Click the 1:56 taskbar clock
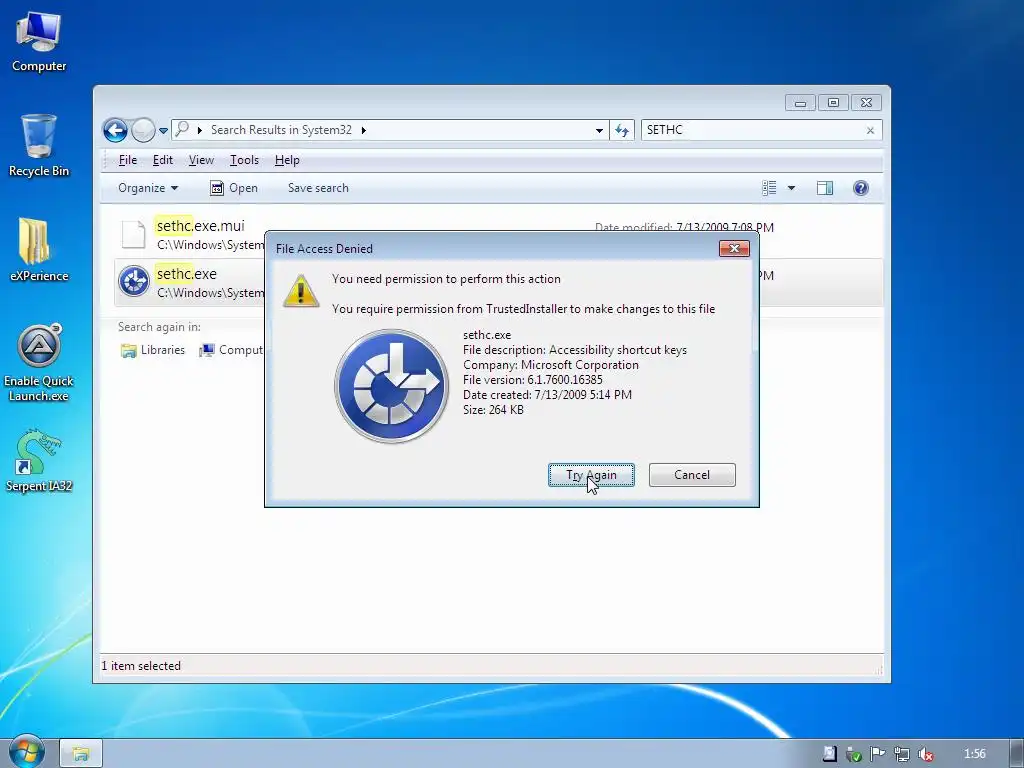 (x=974, y=754)
